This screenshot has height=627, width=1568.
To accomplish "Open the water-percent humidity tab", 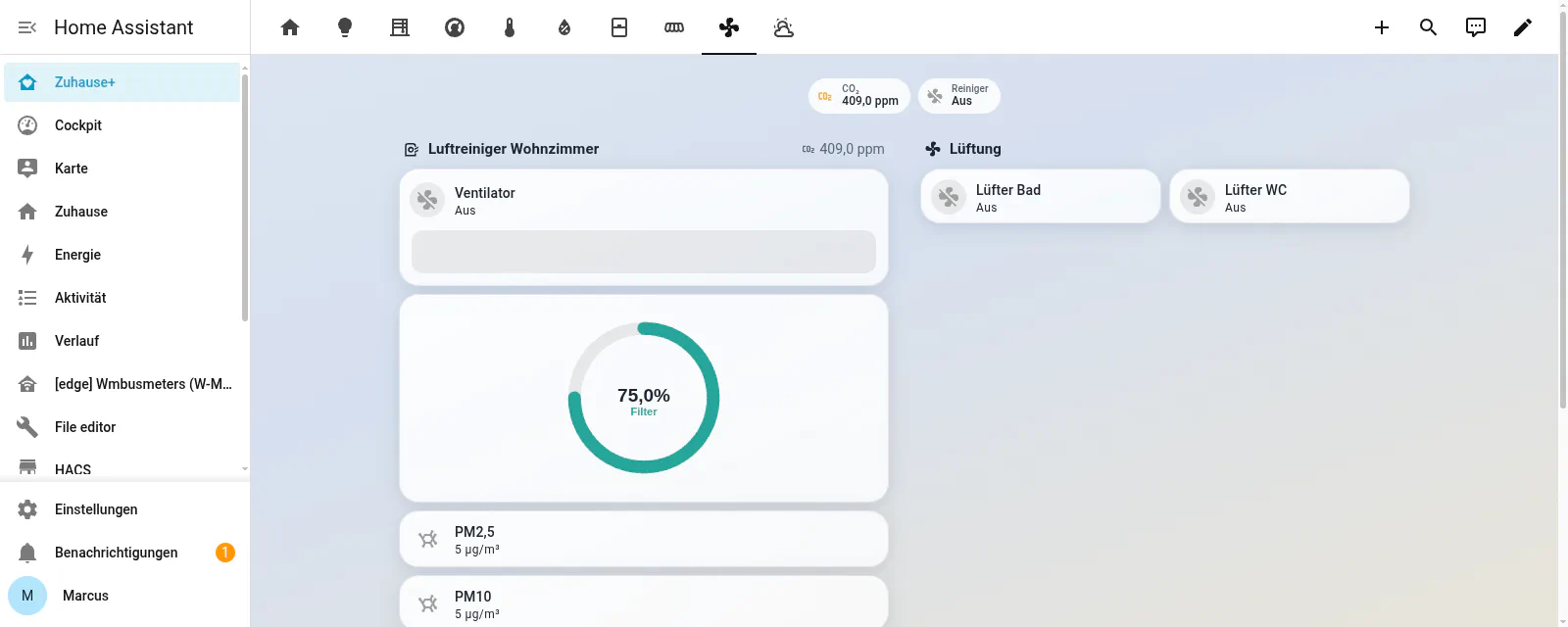I will (564, 27).
